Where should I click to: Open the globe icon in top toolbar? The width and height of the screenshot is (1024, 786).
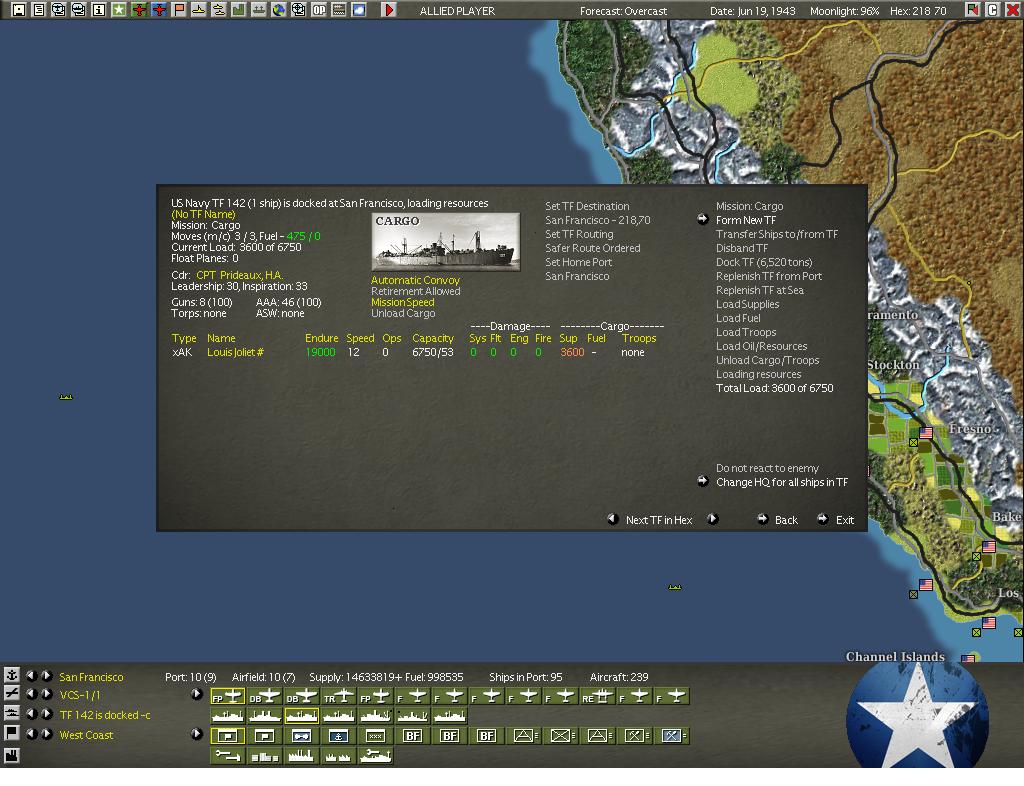click(278, 10)
